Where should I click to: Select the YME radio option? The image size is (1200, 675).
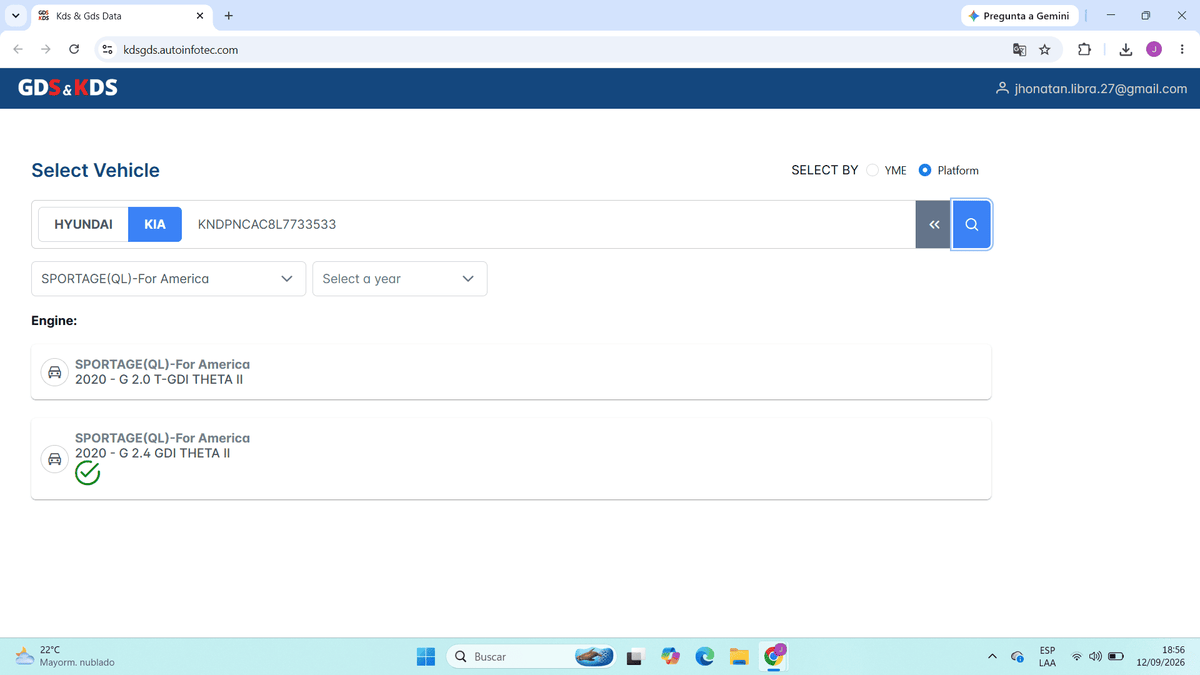click(x=873, y=170)
